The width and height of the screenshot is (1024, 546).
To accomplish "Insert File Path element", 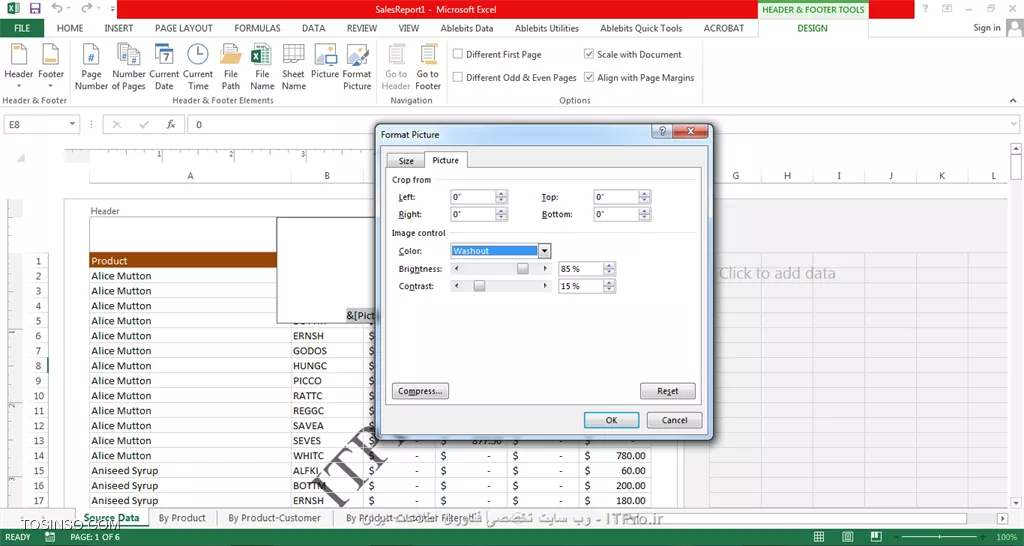I will point(231,66).
